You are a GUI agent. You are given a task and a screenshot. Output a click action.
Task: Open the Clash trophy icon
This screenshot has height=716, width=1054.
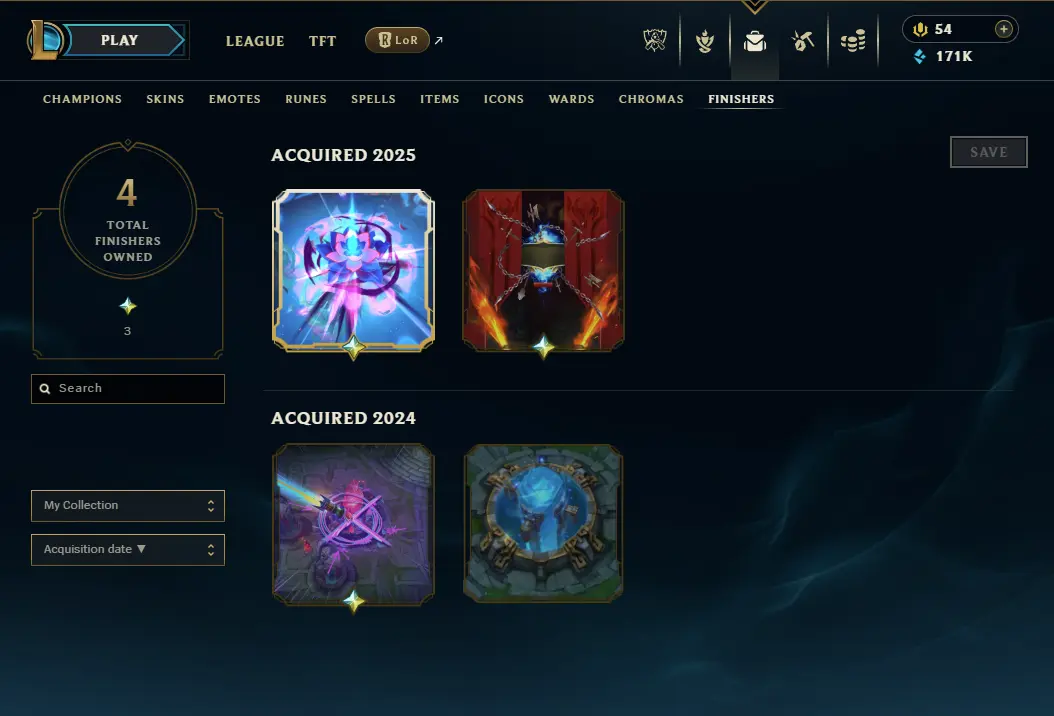pos(655,41)
